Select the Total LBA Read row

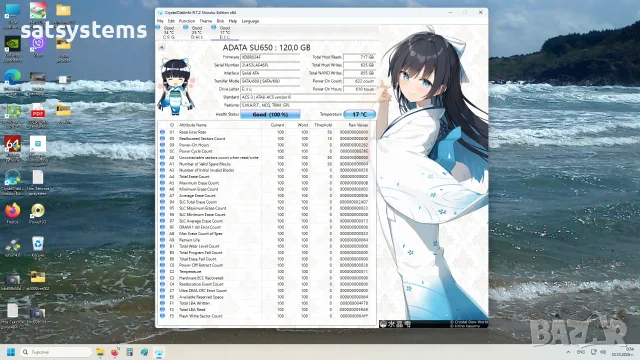click(264, 310)
